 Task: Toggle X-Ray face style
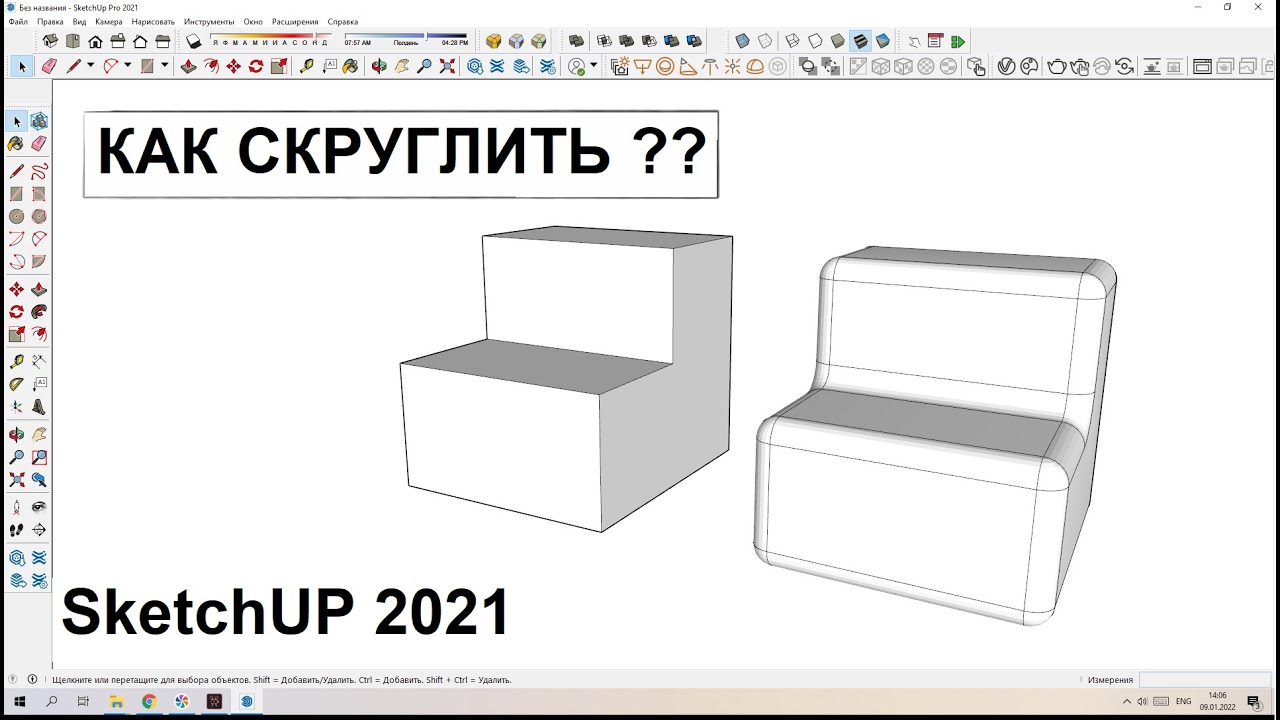coord(742,41)
